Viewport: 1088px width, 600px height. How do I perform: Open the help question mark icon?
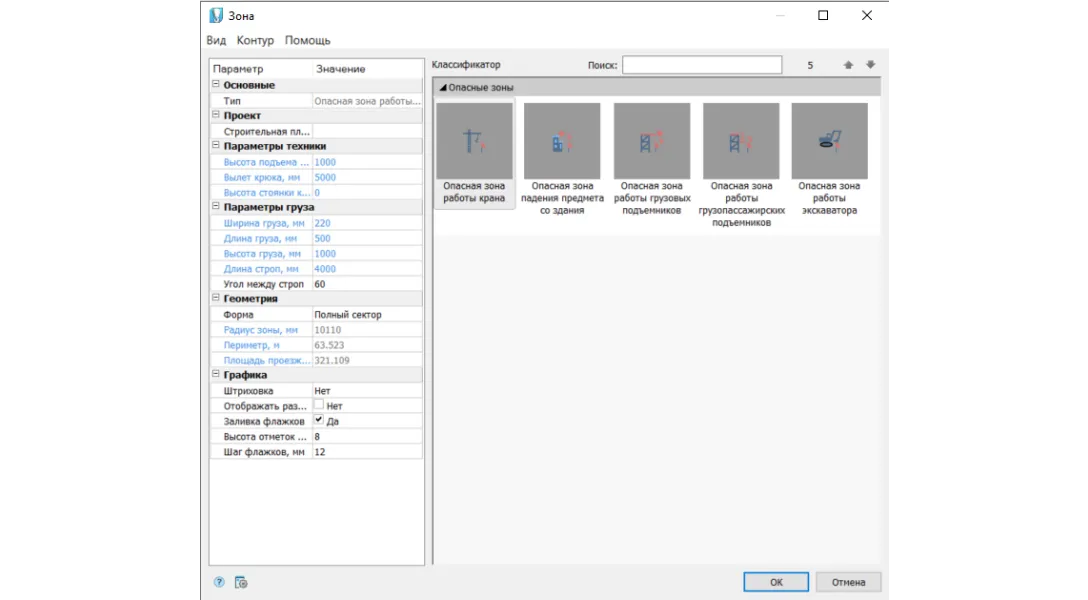pos(219,582)
